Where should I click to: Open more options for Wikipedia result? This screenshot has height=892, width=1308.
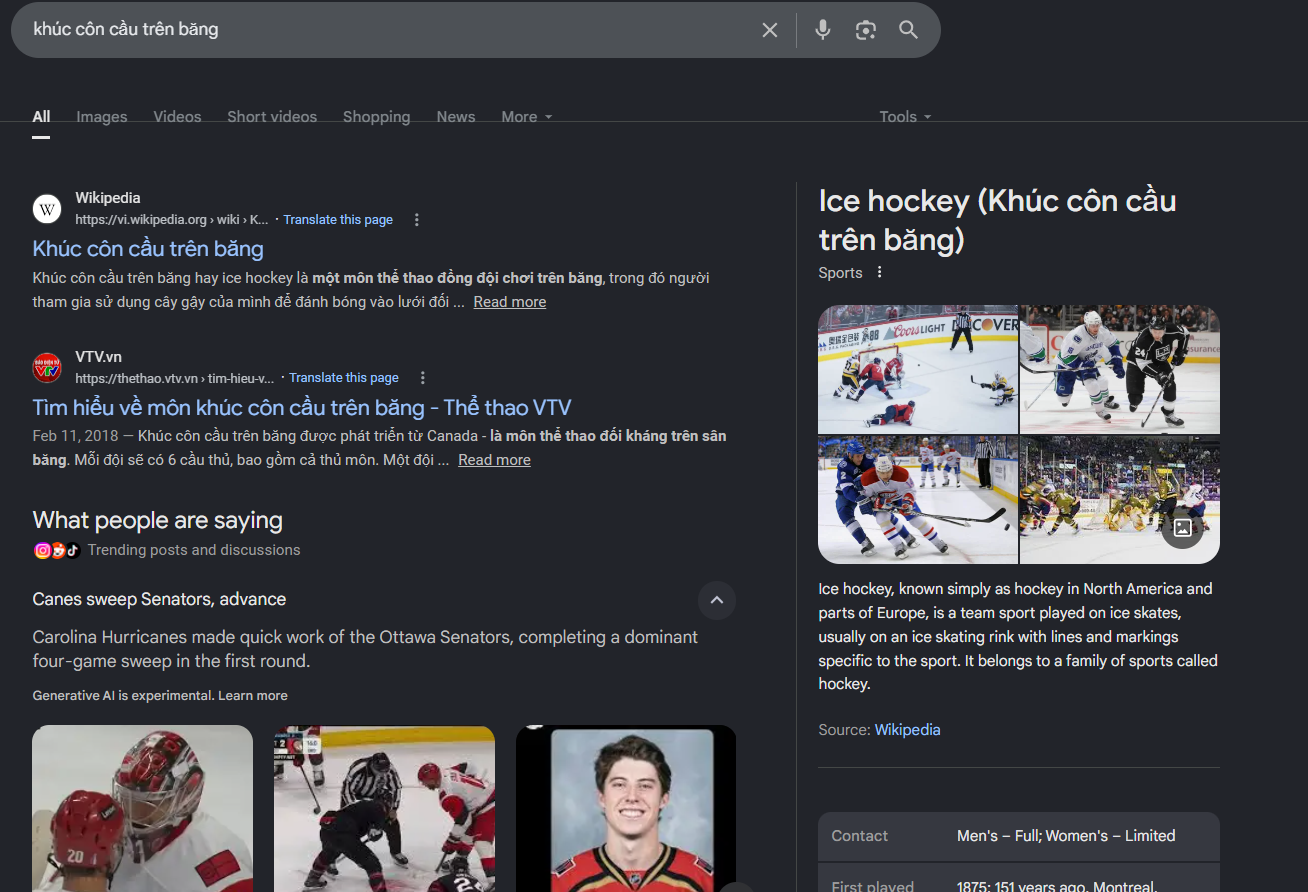417,220
